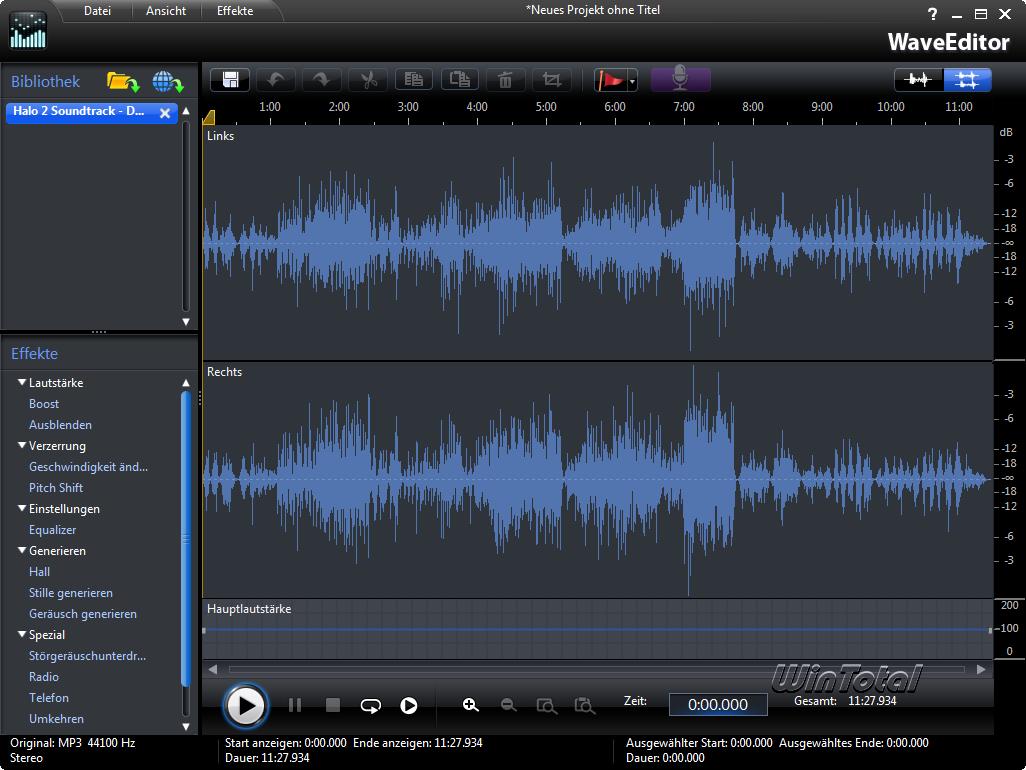Click the Hauptlautstärke volume line
Viewport: 1026px width, 770px height.
click(x=597, y=629)
